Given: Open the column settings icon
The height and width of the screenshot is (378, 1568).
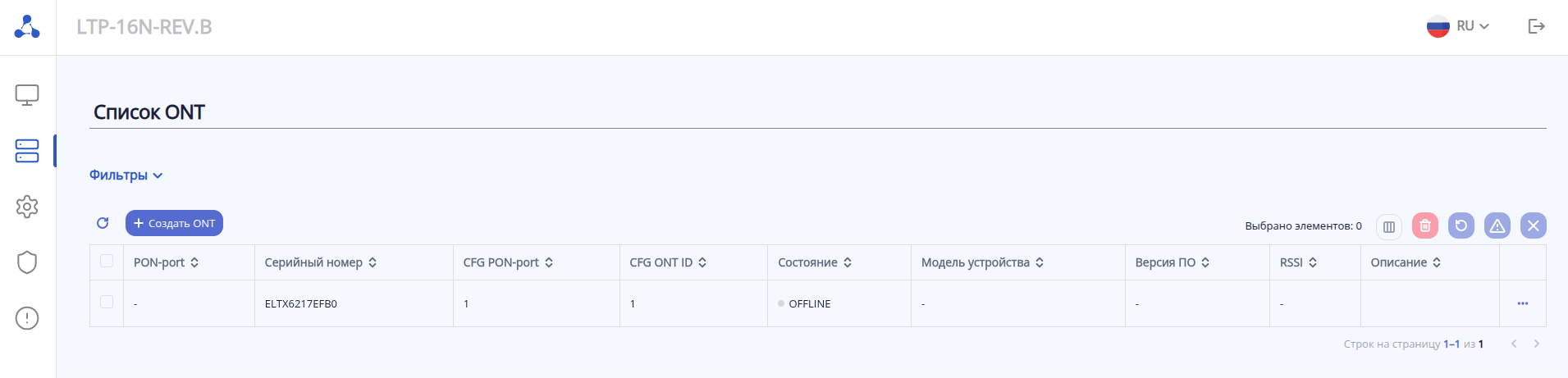Looking at the screenshot, I should pos(1389,226).
